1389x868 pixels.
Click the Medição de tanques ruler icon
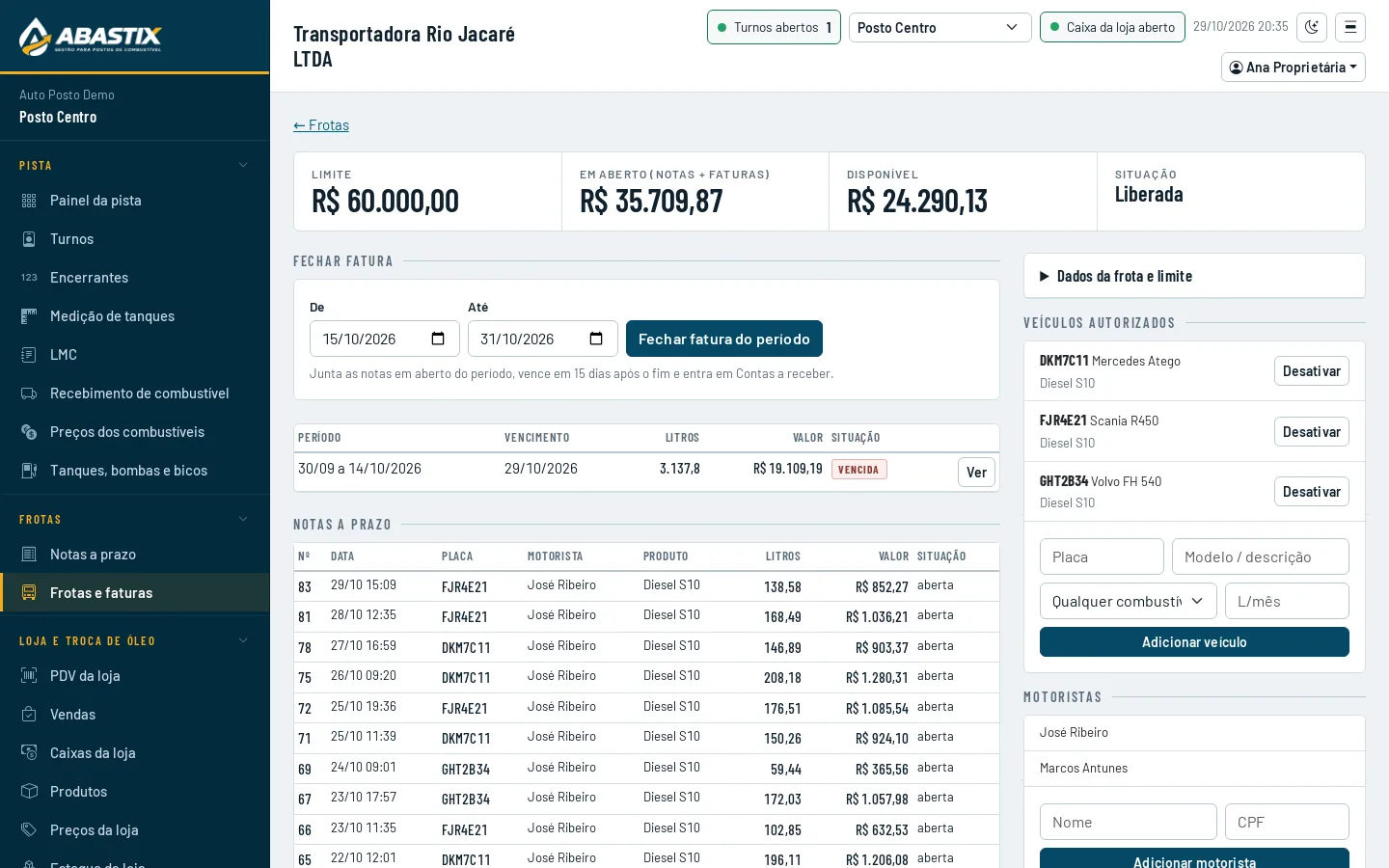click(29, 316)
